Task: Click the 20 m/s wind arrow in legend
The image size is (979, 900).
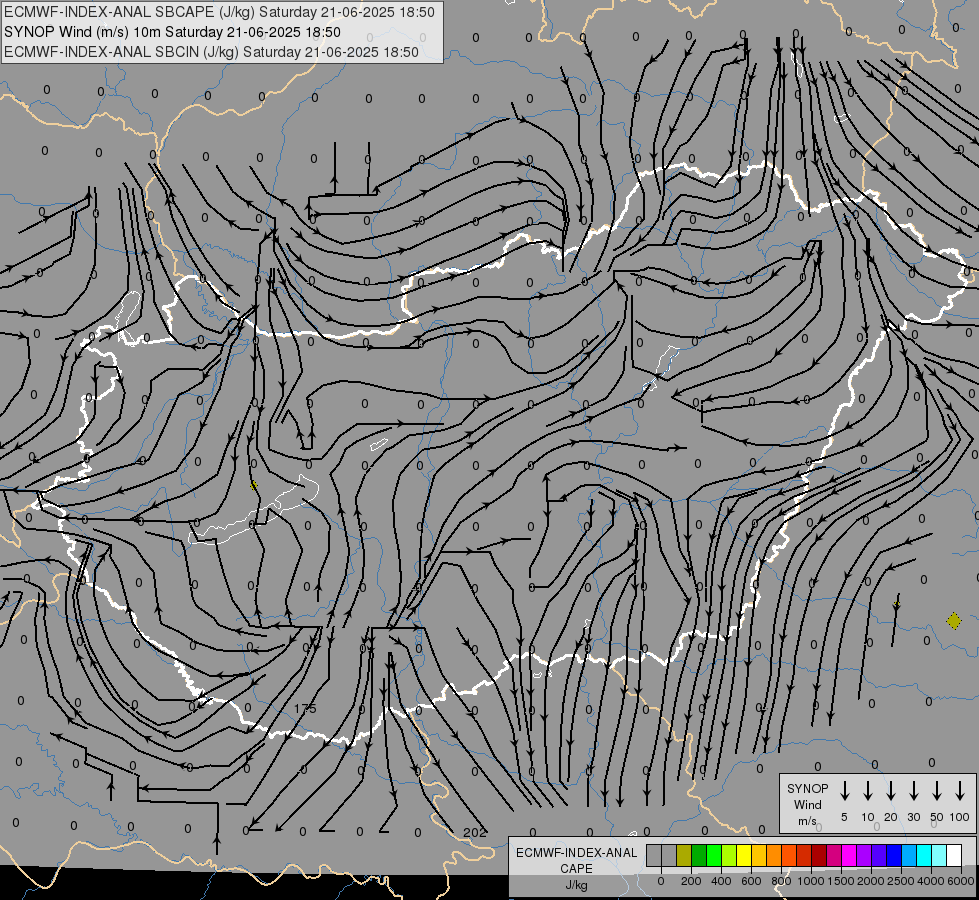Action: (x=891, y=791)
